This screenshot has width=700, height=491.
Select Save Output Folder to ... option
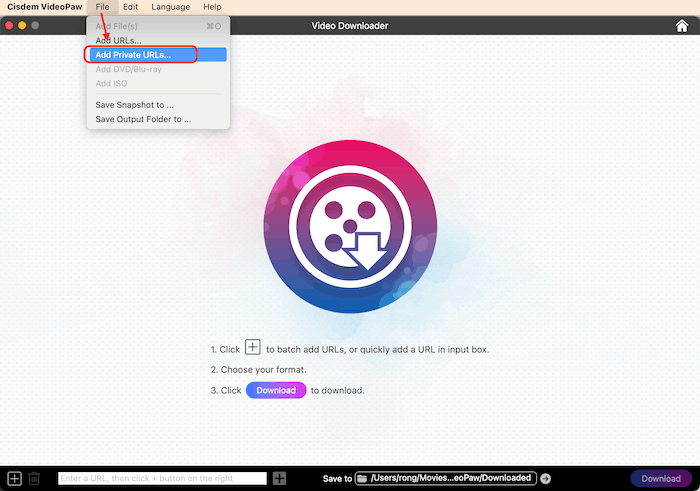tap(143, 119)
